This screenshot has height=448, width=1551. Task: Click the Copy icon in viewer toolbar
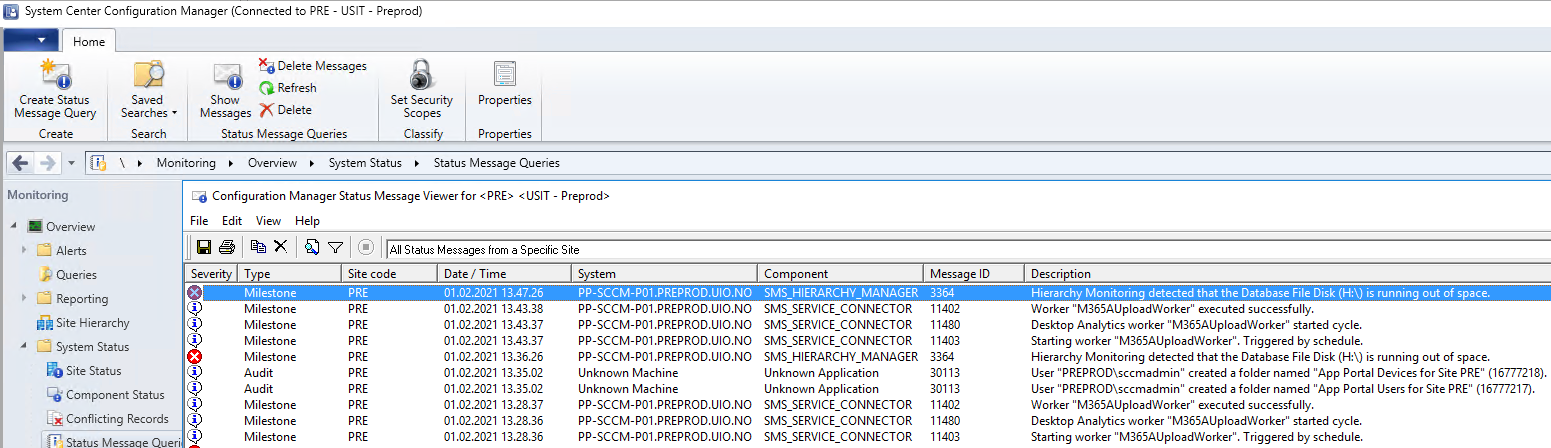click(x=259, y=247)
